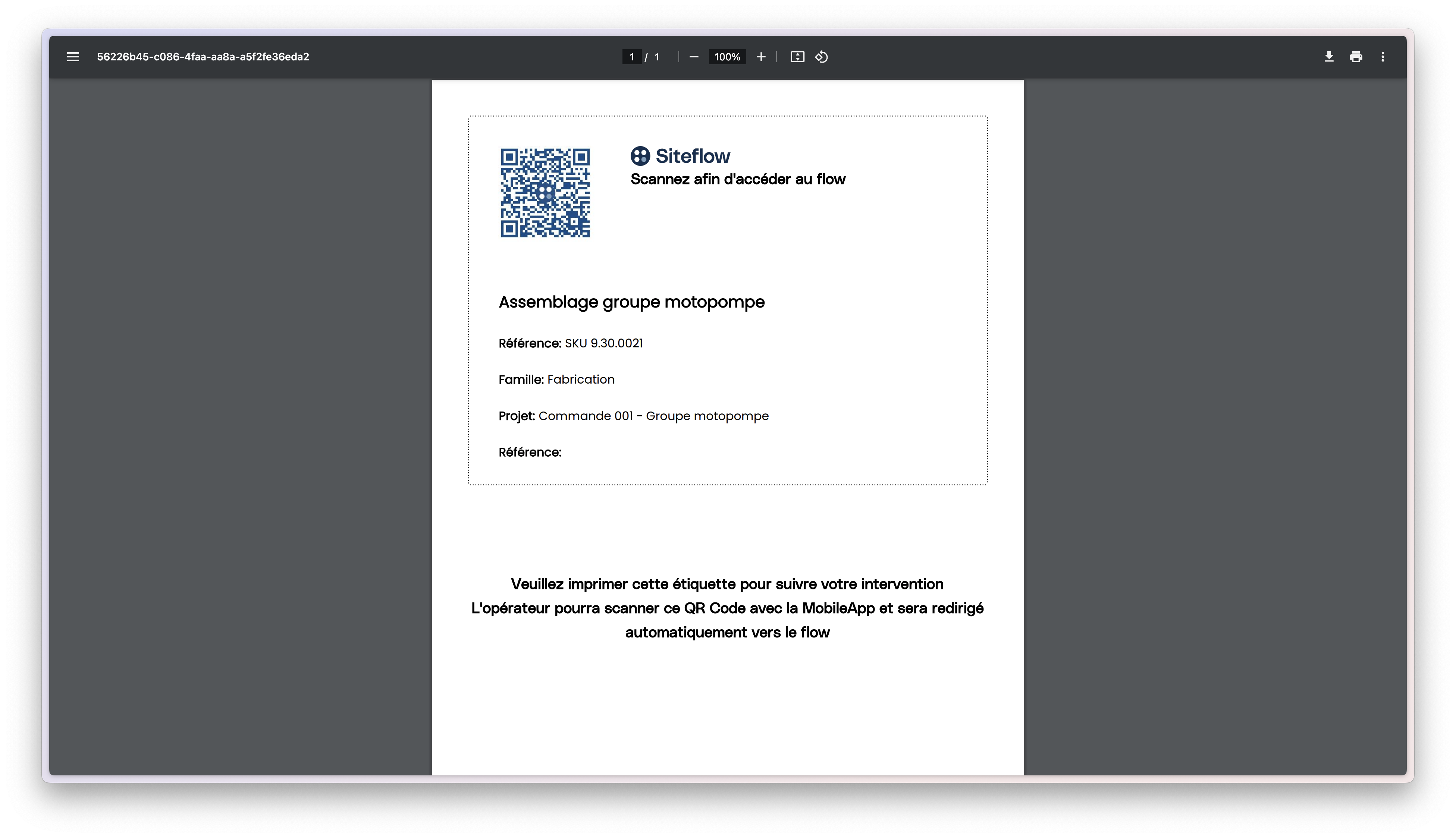Image resolution: width=1456 pixels, height=838 pixels.
Task: Click the Veuillez imprimer cette étiquette line
Action: (727, 584)
